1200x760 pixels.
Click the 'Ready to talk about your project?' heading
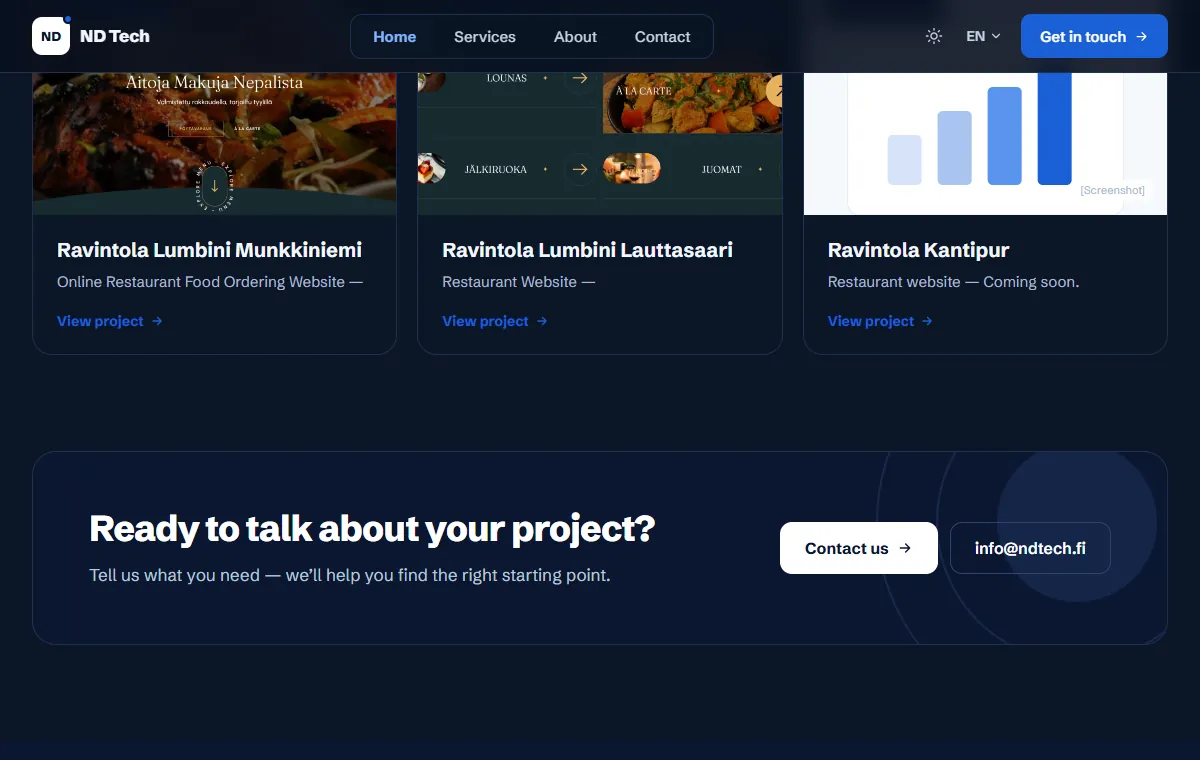click(372, 528)
